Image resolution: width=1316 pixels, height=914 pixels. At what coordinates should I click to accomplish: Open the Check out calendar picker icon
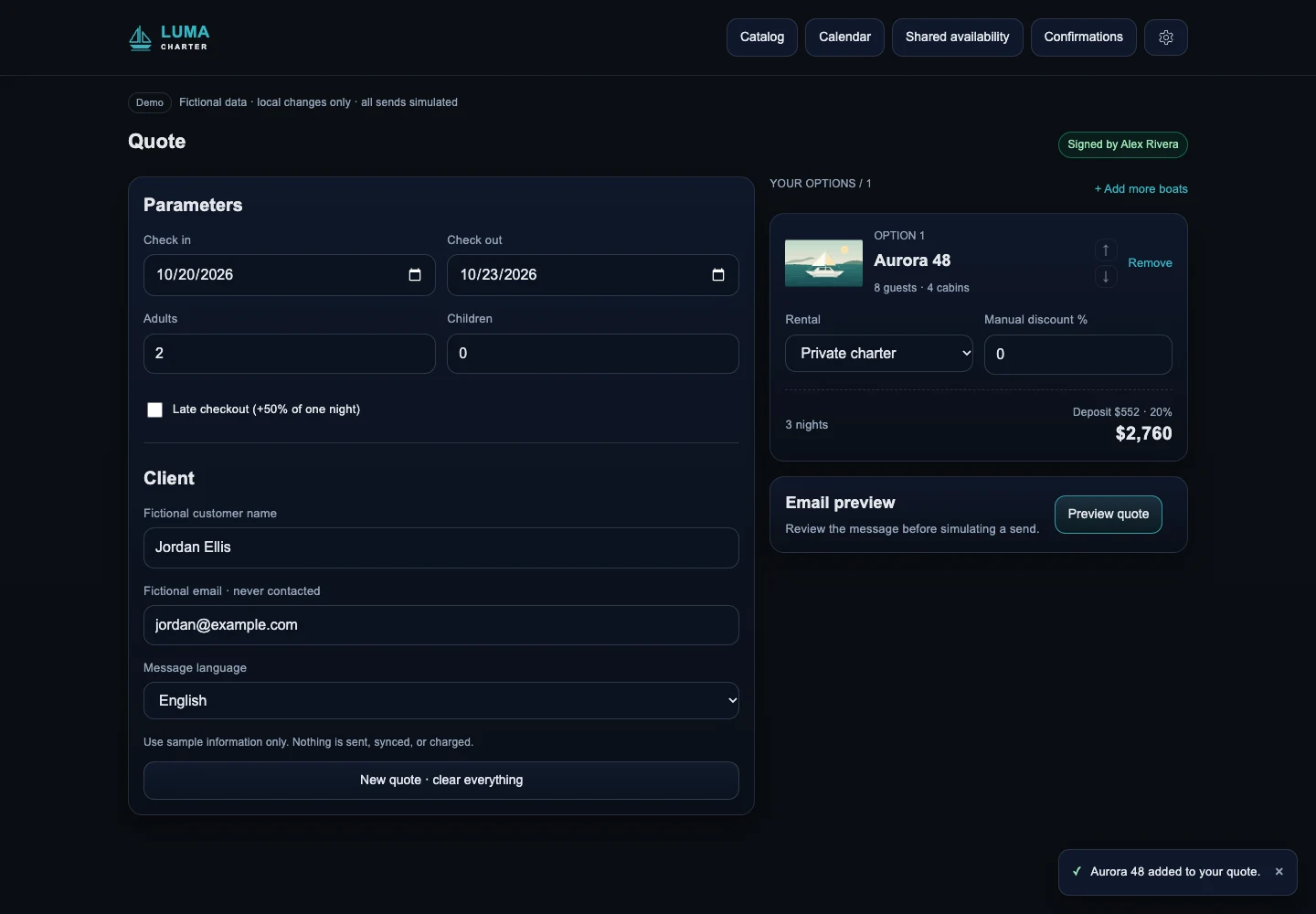tap(718, 275)
